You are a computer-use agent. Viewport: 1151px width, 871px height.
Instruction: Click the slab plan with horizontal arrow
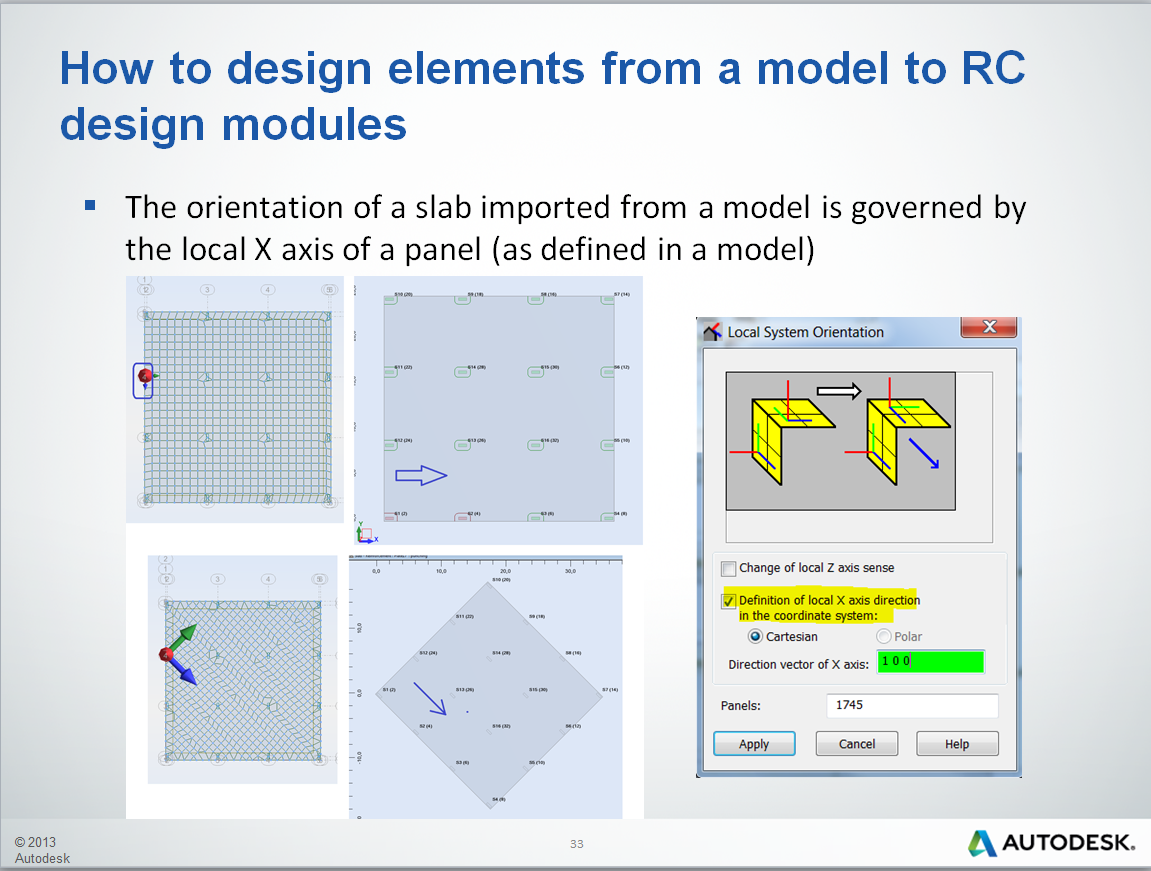(498, 410)
